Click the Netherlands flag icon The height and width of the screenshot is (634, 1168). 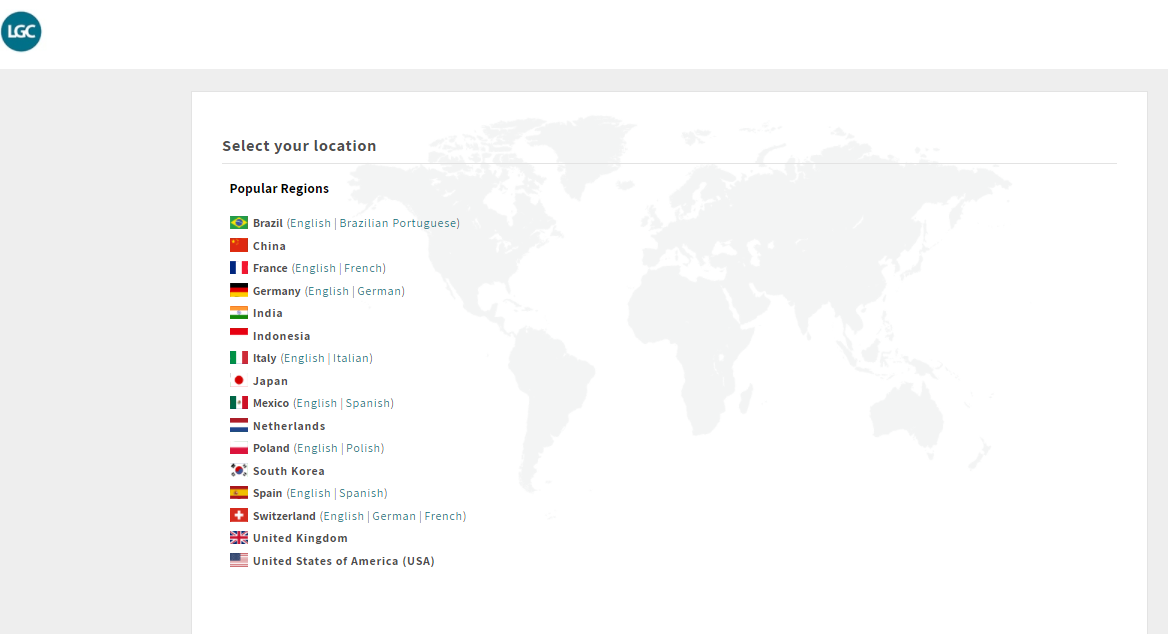(x=238, y=425)
